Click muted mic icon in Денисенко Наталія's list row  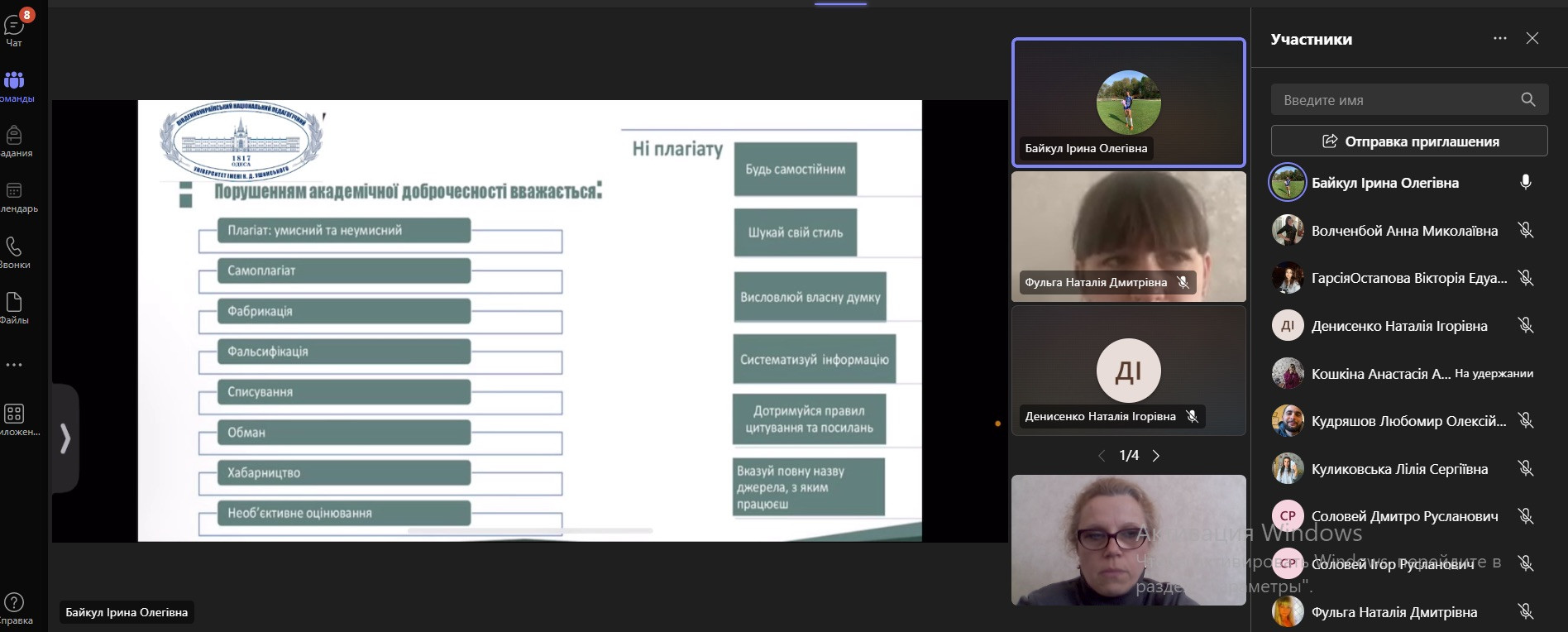1526,326
